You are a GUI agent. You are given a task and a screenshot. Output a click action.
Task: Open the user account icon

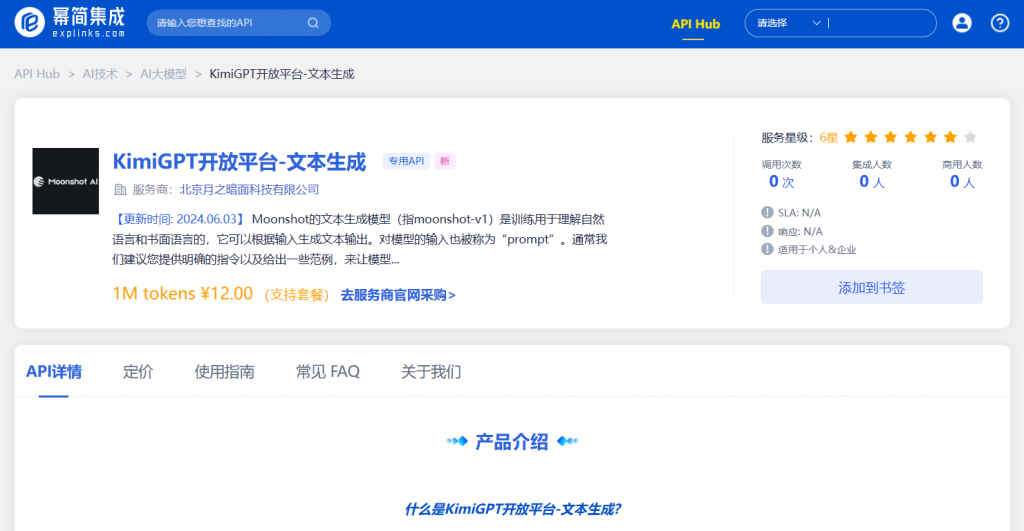click(x=961, y=23)
